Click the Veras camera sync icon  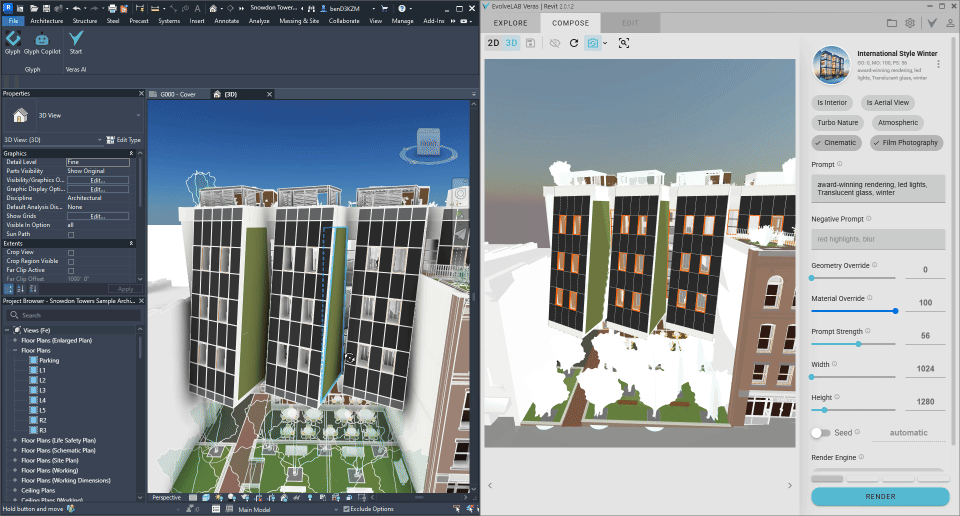click(x=592, y=43)
